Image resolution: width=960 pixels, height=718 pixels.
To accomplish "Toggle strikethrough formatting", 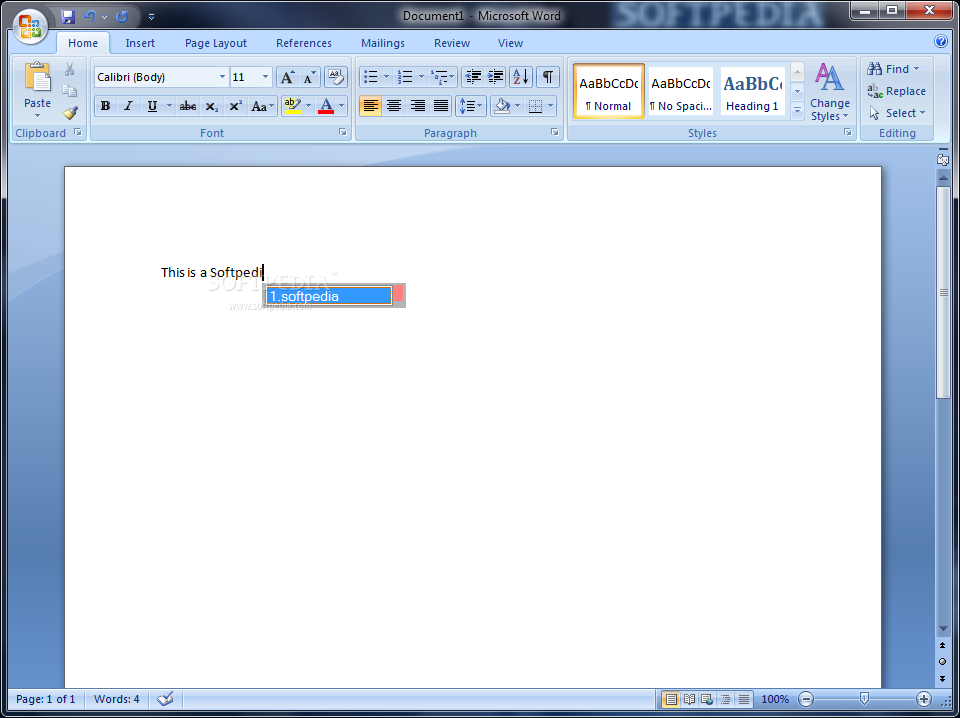I will click(188, 107).
